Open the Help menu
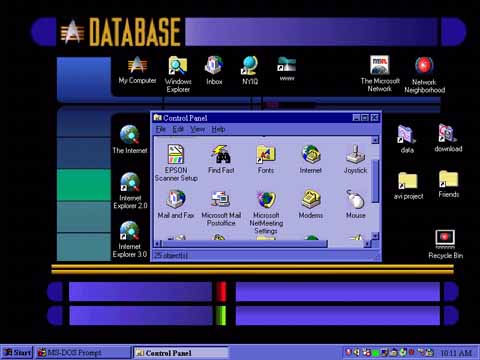Screen dimensions: 480x360 coord(218,129)
